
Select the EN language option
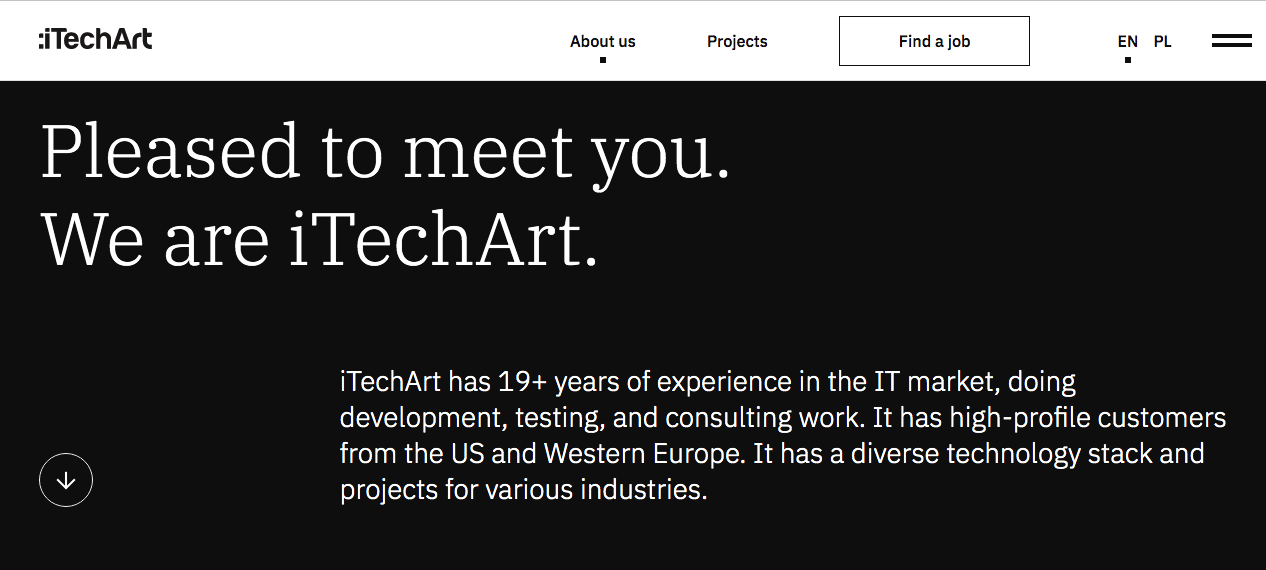click(1128, 41)
